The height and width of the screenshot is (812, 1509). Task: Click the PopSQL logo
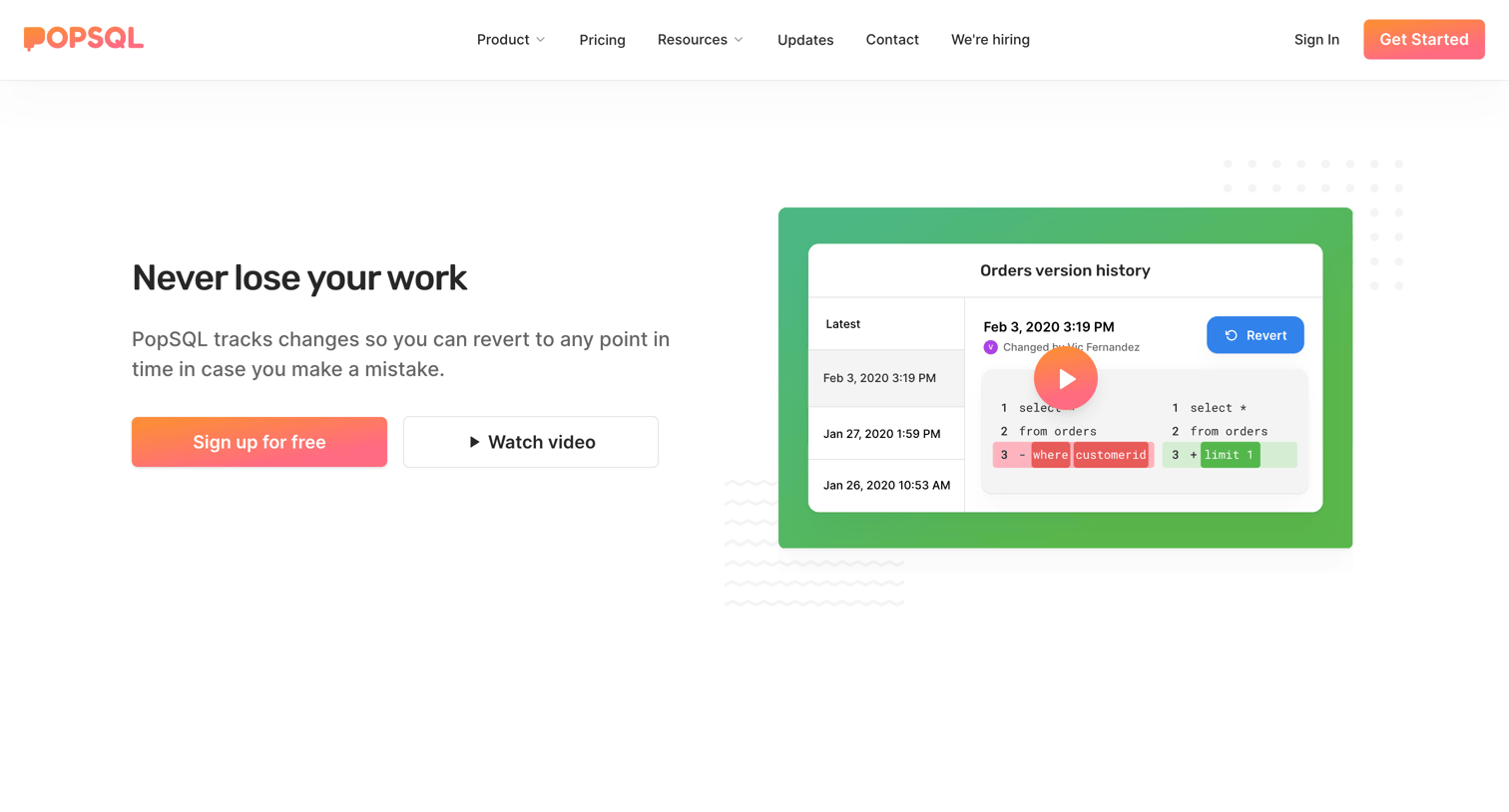(x=84, y=39)
